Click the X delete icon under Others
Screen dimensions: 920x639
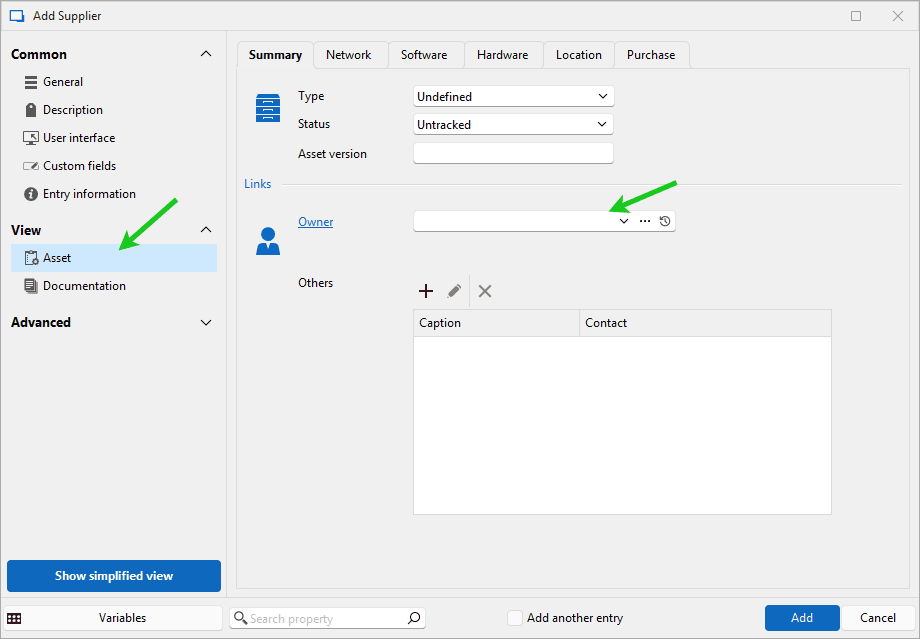(x=485, y=291)
